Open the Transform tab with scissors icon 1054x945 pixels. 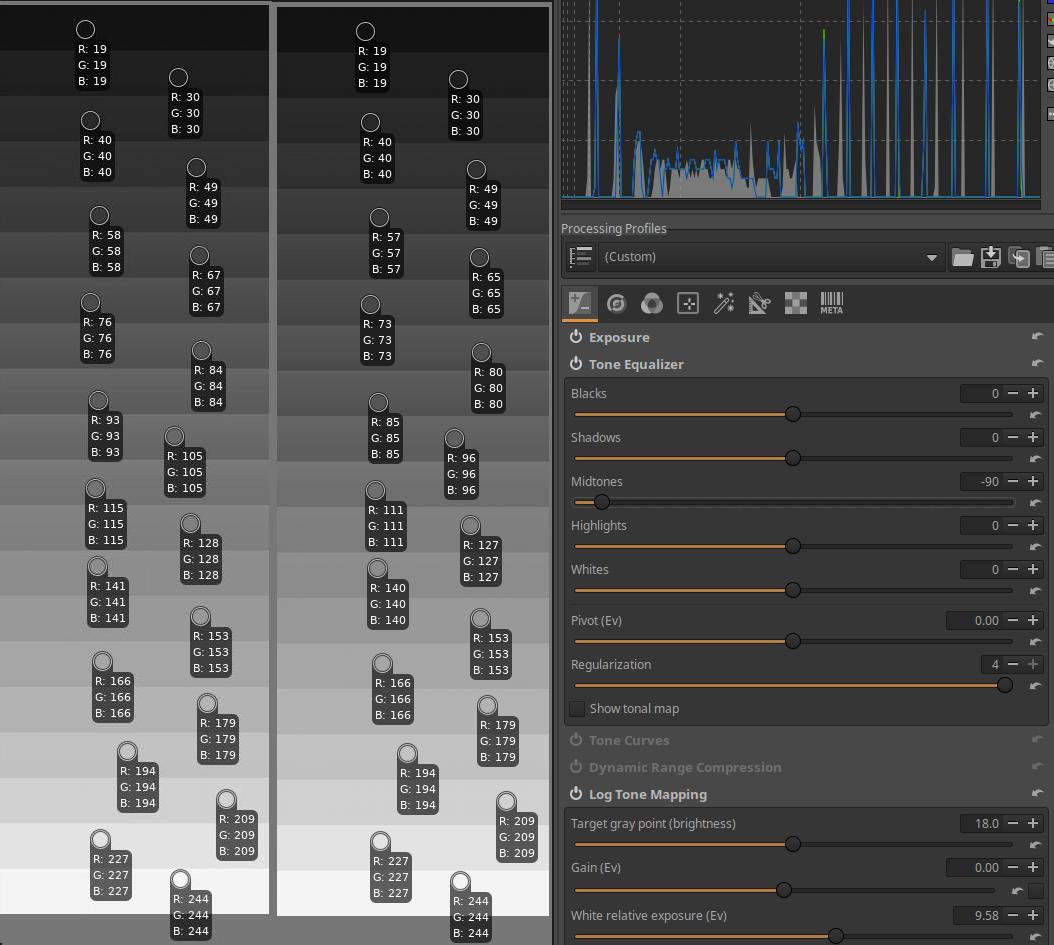(x=759, y=303)
